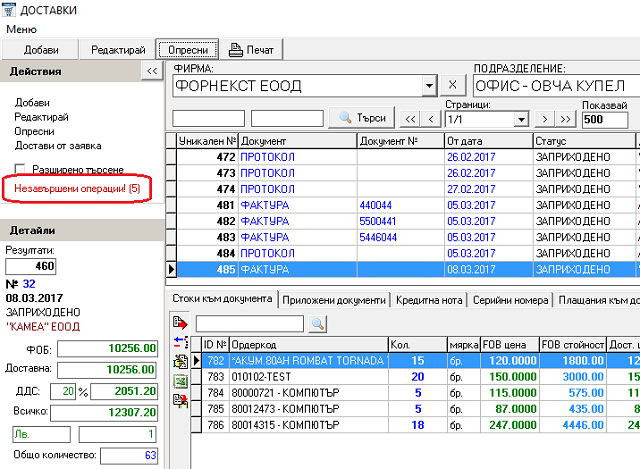Switch to Стоки към документа tab
640x469 pixels.
point(222,299)
